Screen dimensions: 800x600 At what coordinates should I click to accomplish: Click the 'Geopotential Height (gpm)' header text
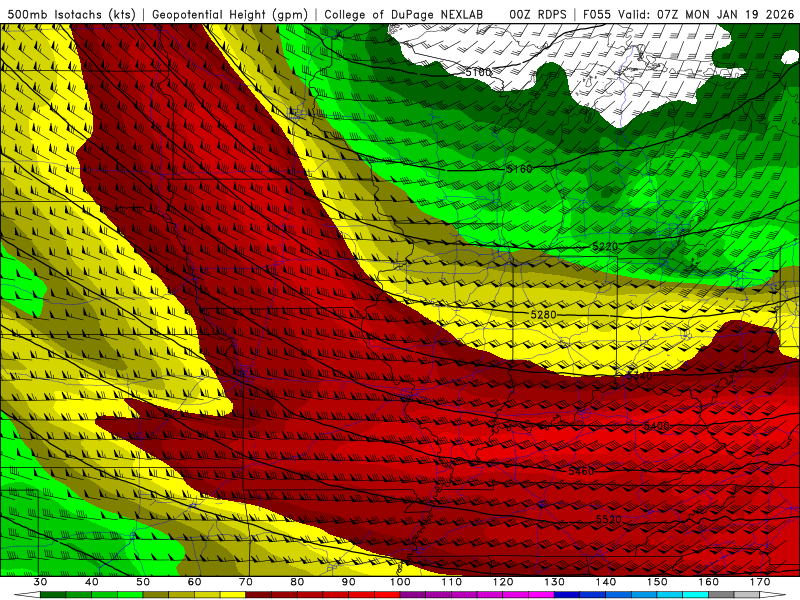[x=230, y=14]
